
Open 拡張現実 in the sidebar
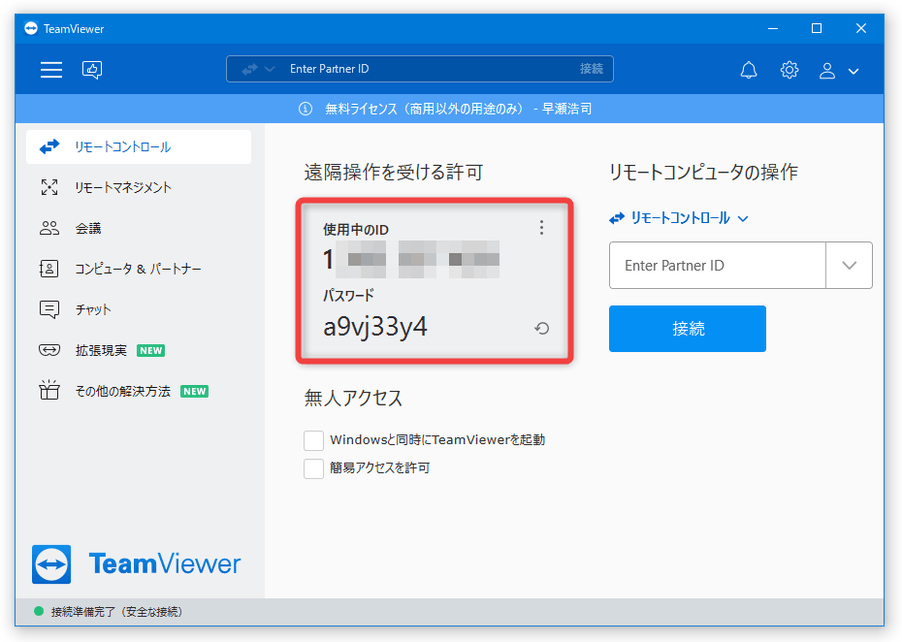pos(139,350)
